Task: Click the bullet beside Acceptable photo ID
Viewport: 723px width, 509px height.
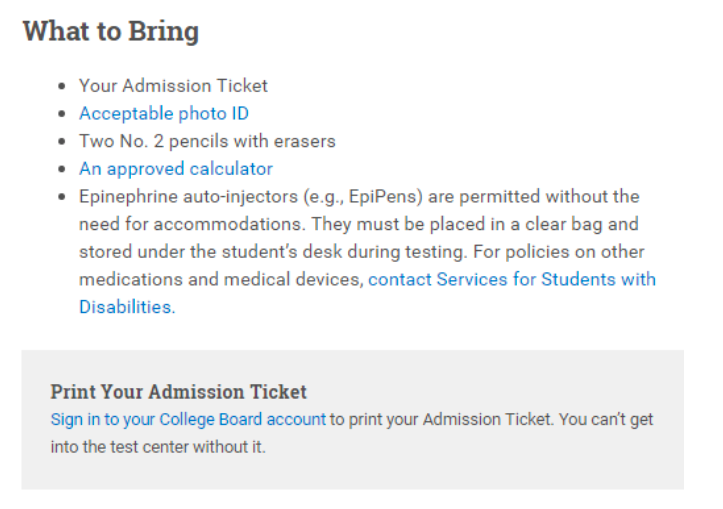Action: point(62,114)
